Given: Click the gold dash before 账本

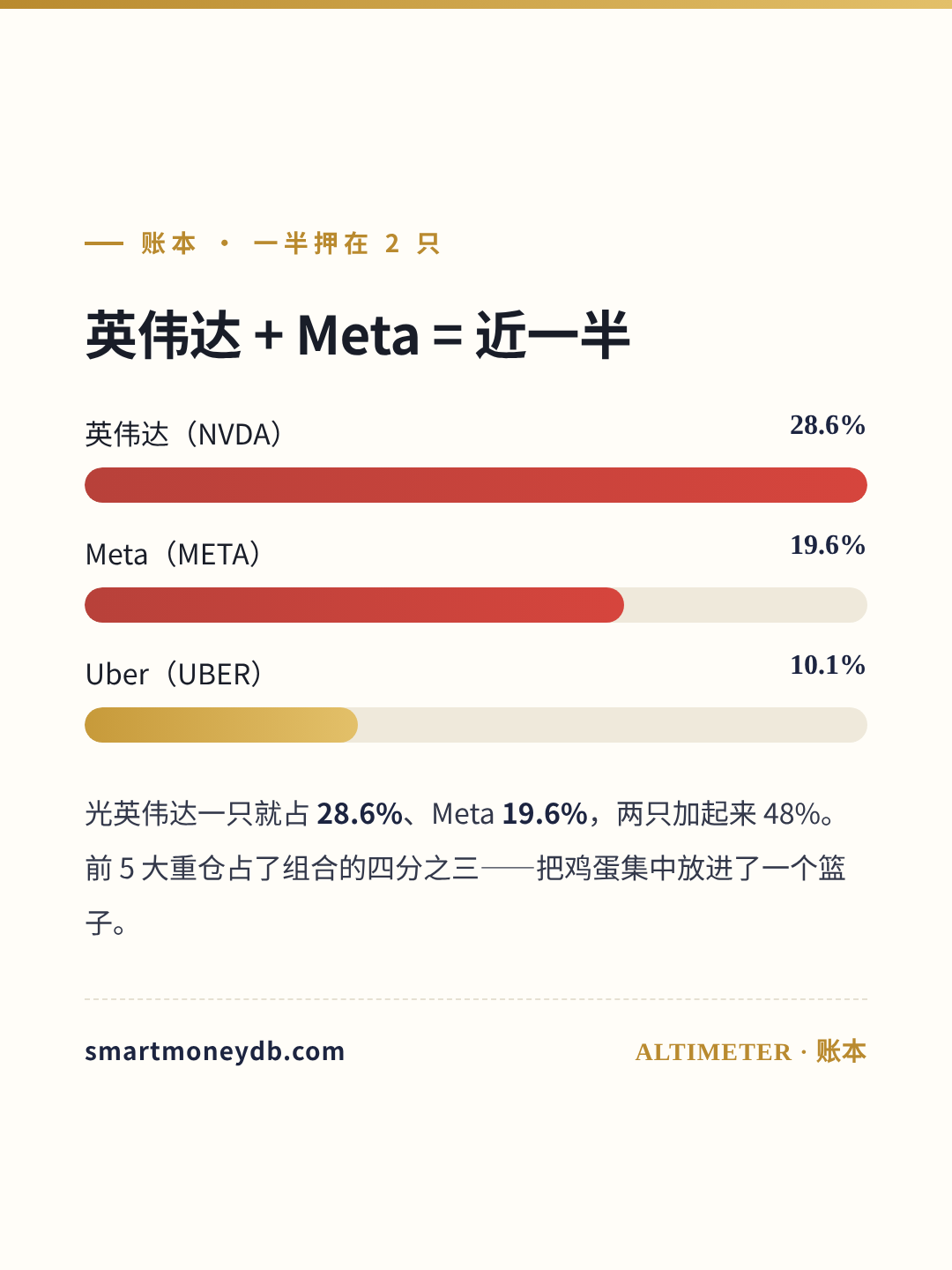Looking at the screenshot, I should click(x=104, y=243).
